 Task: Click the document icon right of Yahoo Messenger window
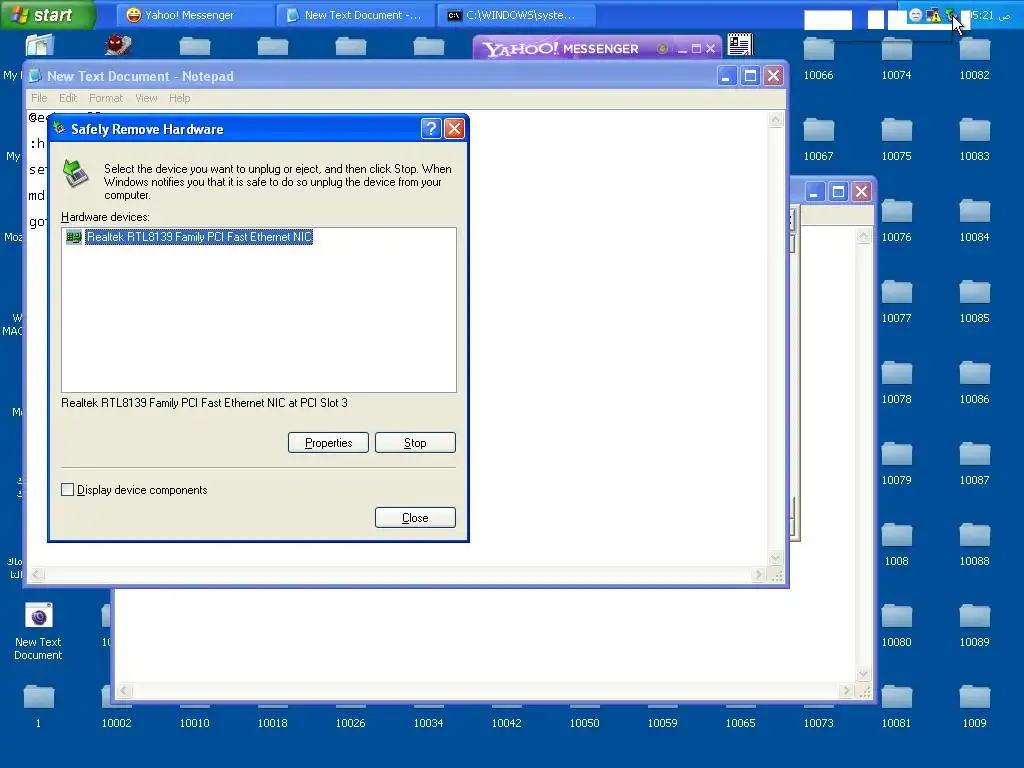pos(740,44)
